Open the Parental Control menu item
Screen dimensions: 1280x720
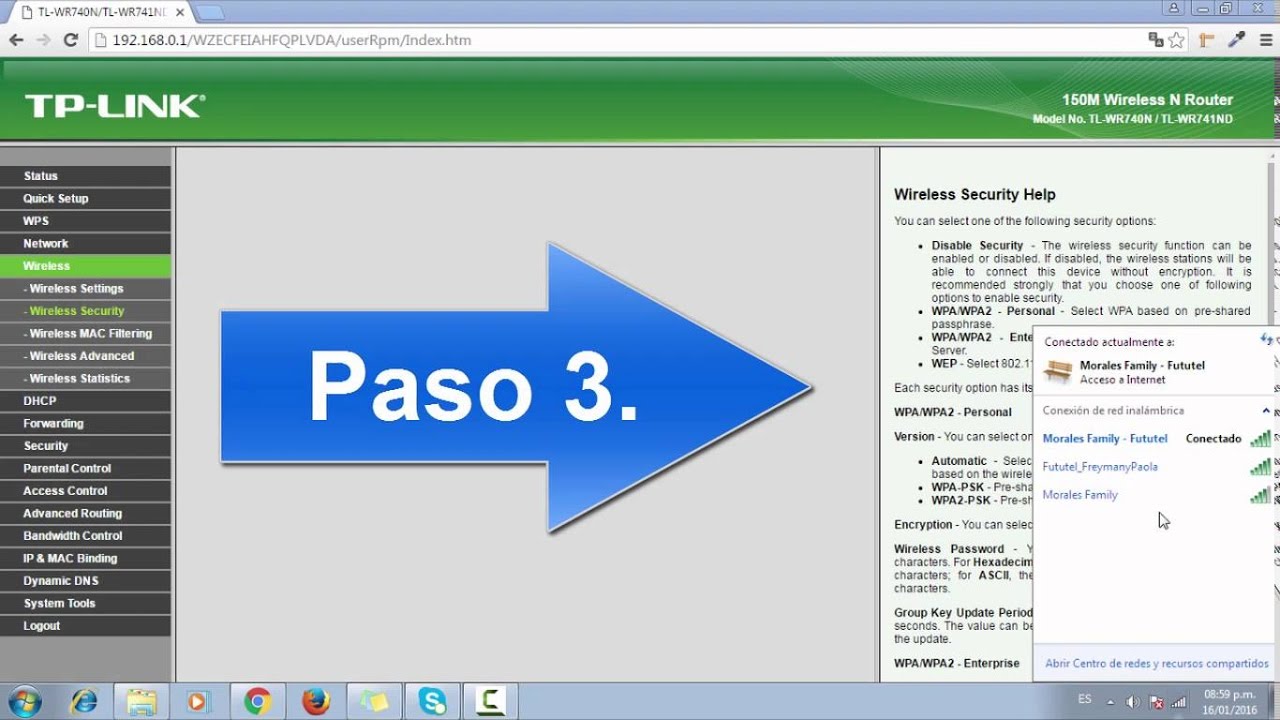click(85, 469)
